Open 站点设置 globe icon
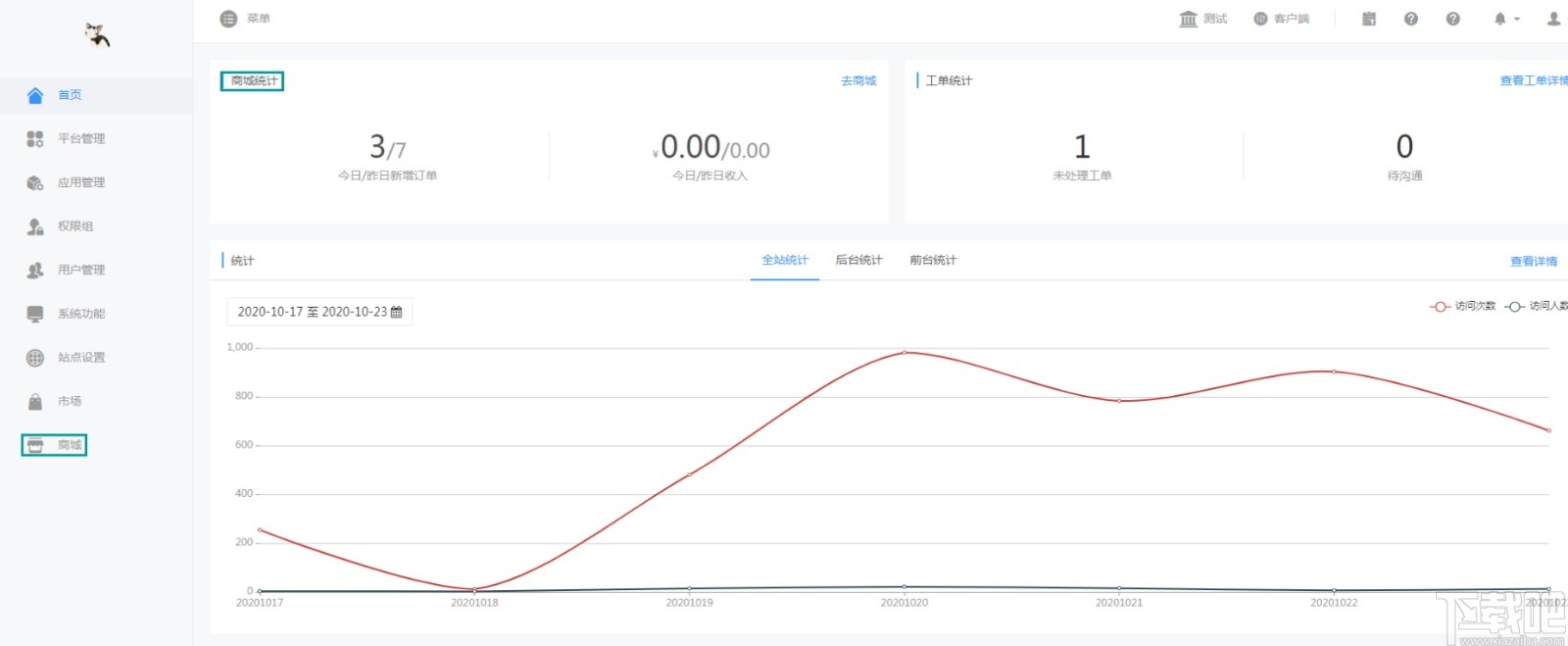The height and width of the screenshot is (646, 1568). [x=35, y=358]
